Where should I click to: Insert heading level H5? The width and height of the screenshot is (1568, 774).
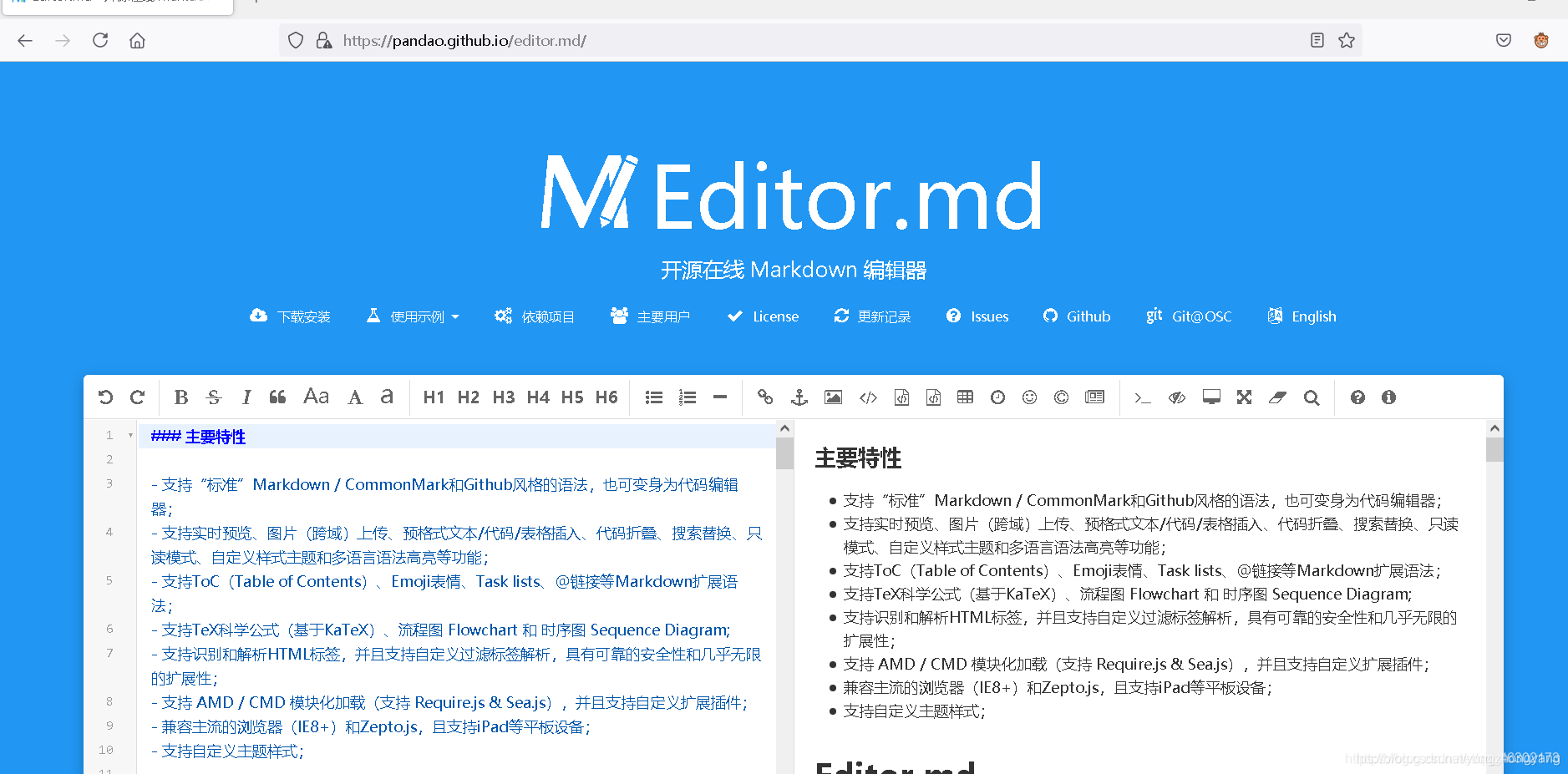click(x=572, y=397)
